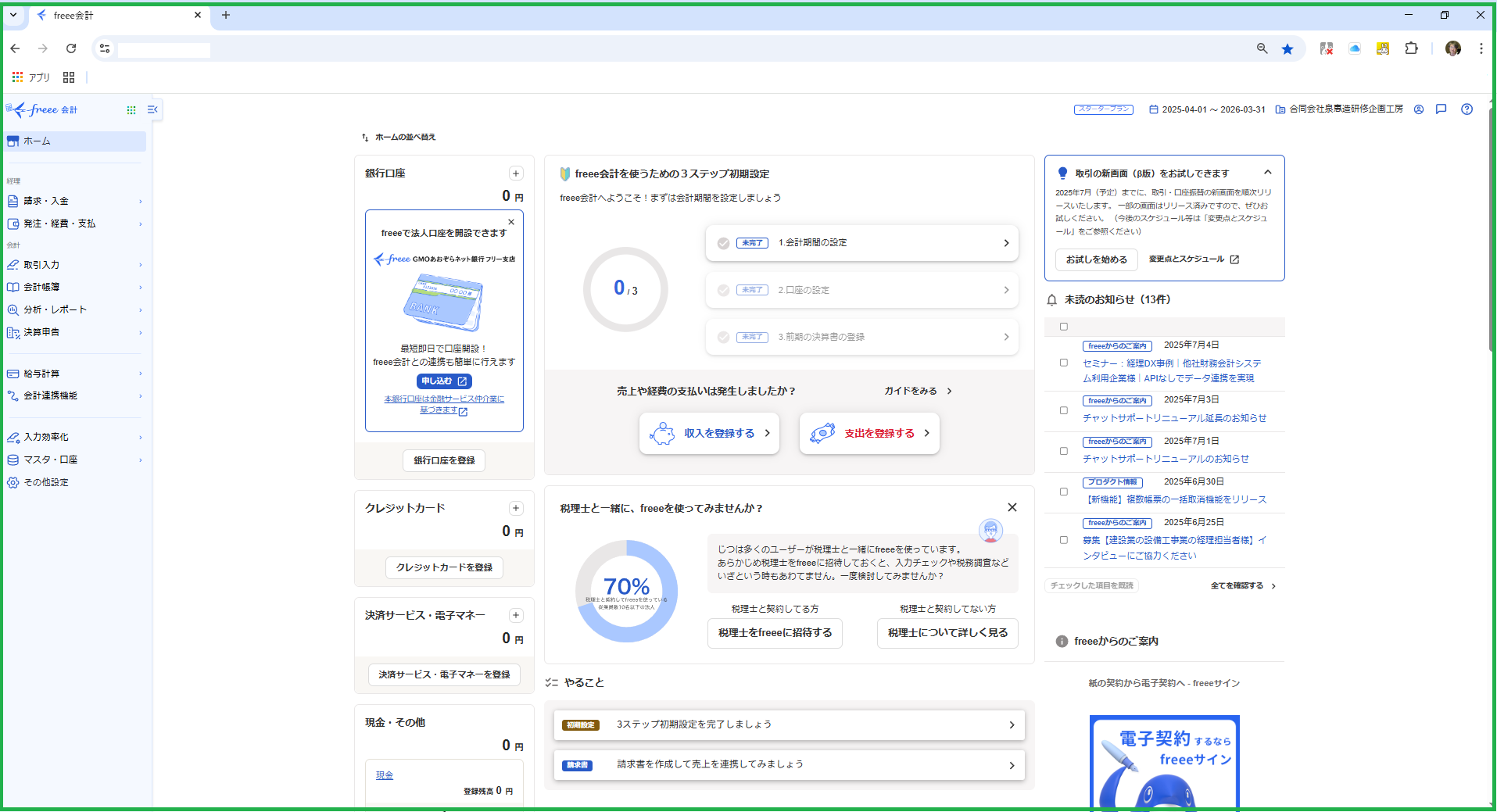1497x812 pixels.
Task: Click the site information icon in address bar
Action: click(105, 48)
